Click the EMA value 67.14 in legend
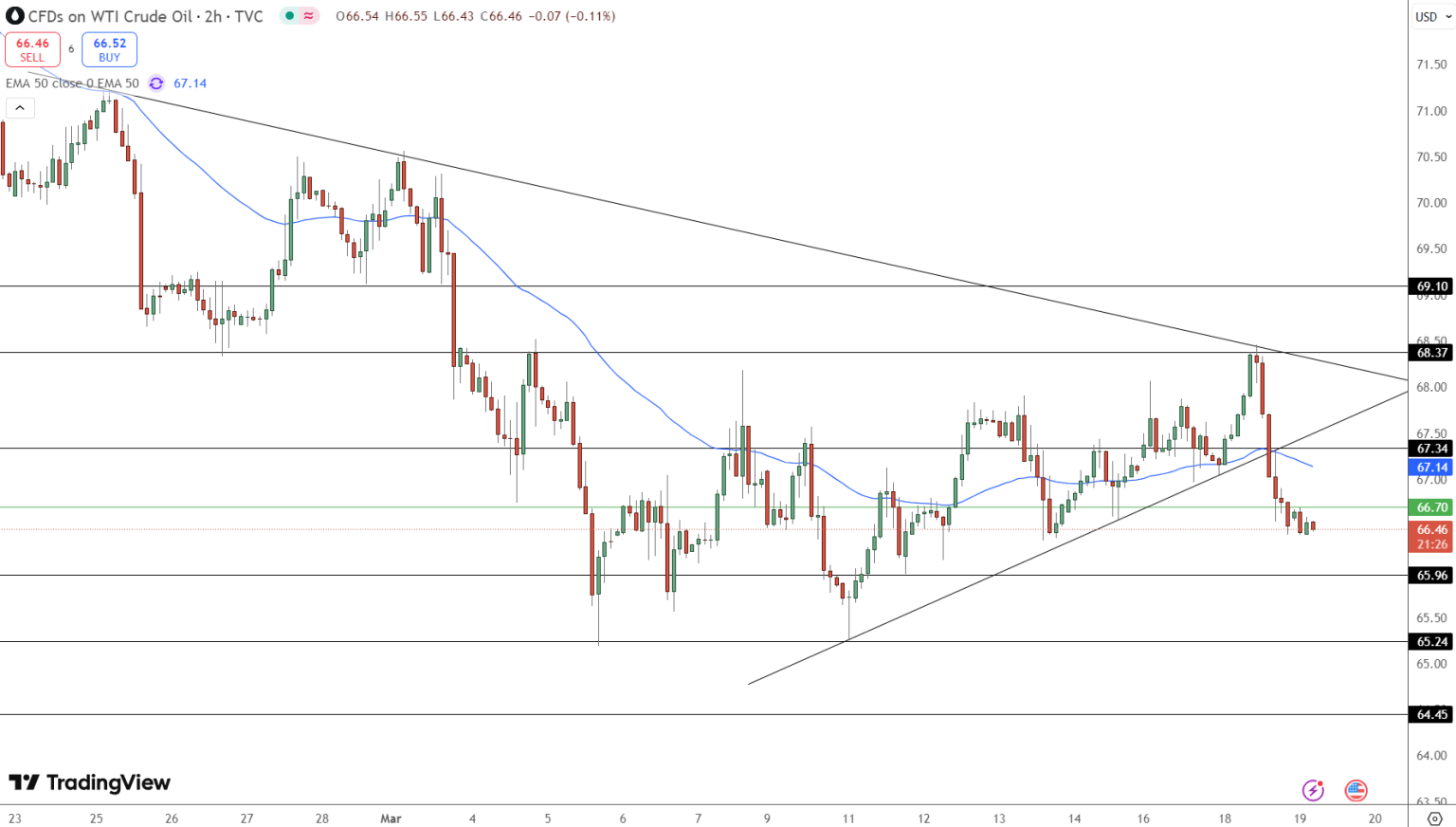Image resolution: width=1456 pixels, height=827 pixels. [191, 83]
